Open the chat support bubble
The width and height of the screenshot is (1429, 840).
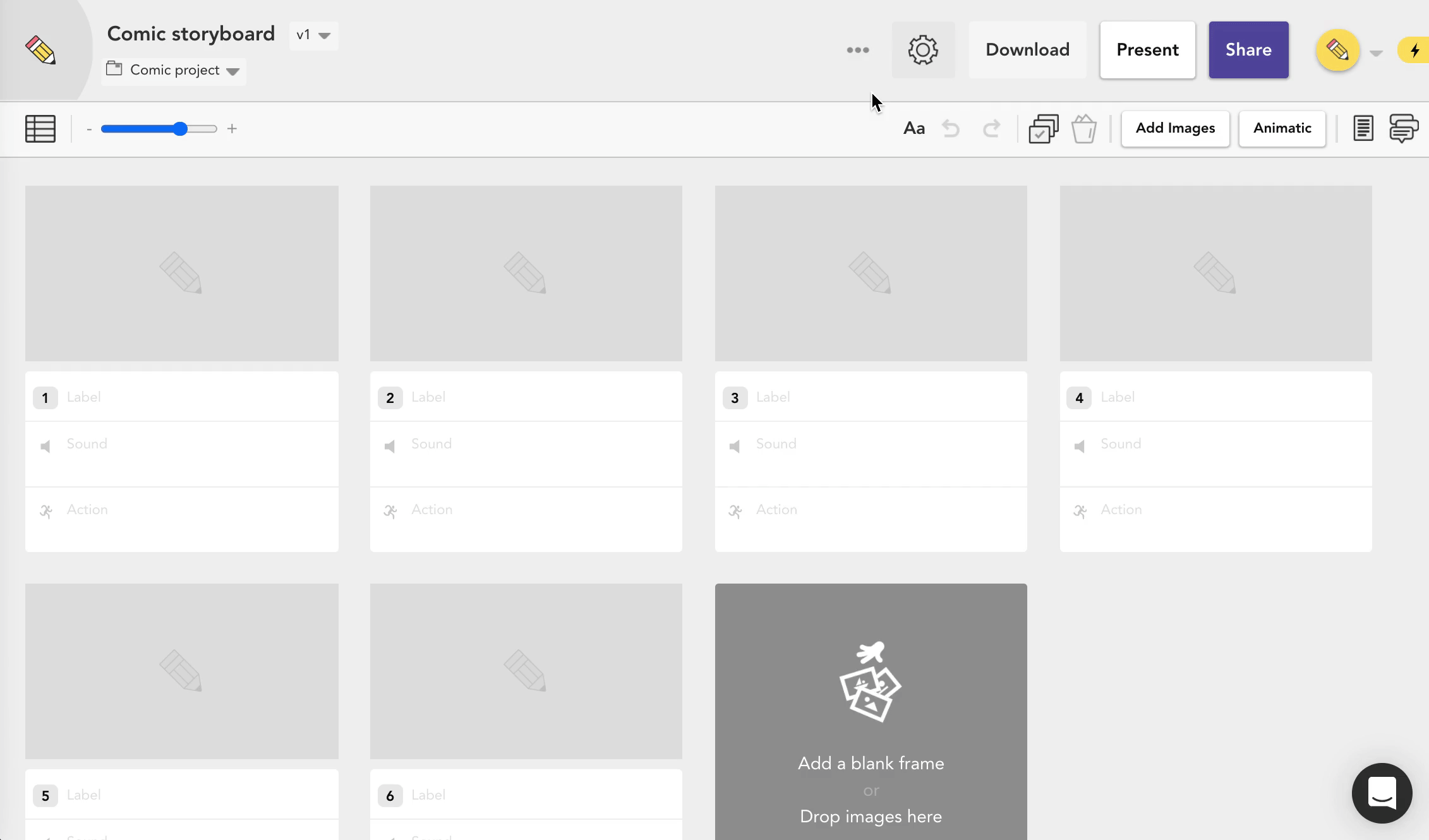click(1382, 793)
